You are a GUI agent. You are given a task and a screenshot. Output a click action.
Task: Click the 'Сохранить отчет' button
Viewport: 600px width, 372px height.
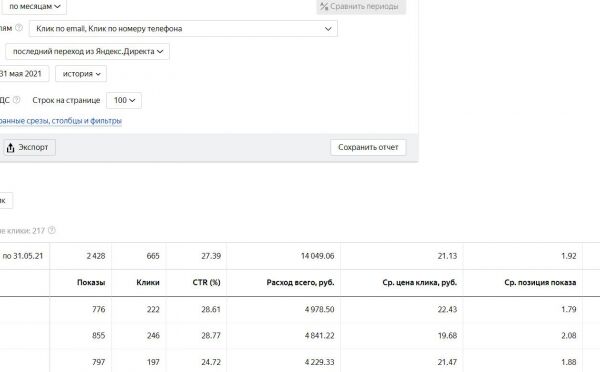[x=368, y=147]
